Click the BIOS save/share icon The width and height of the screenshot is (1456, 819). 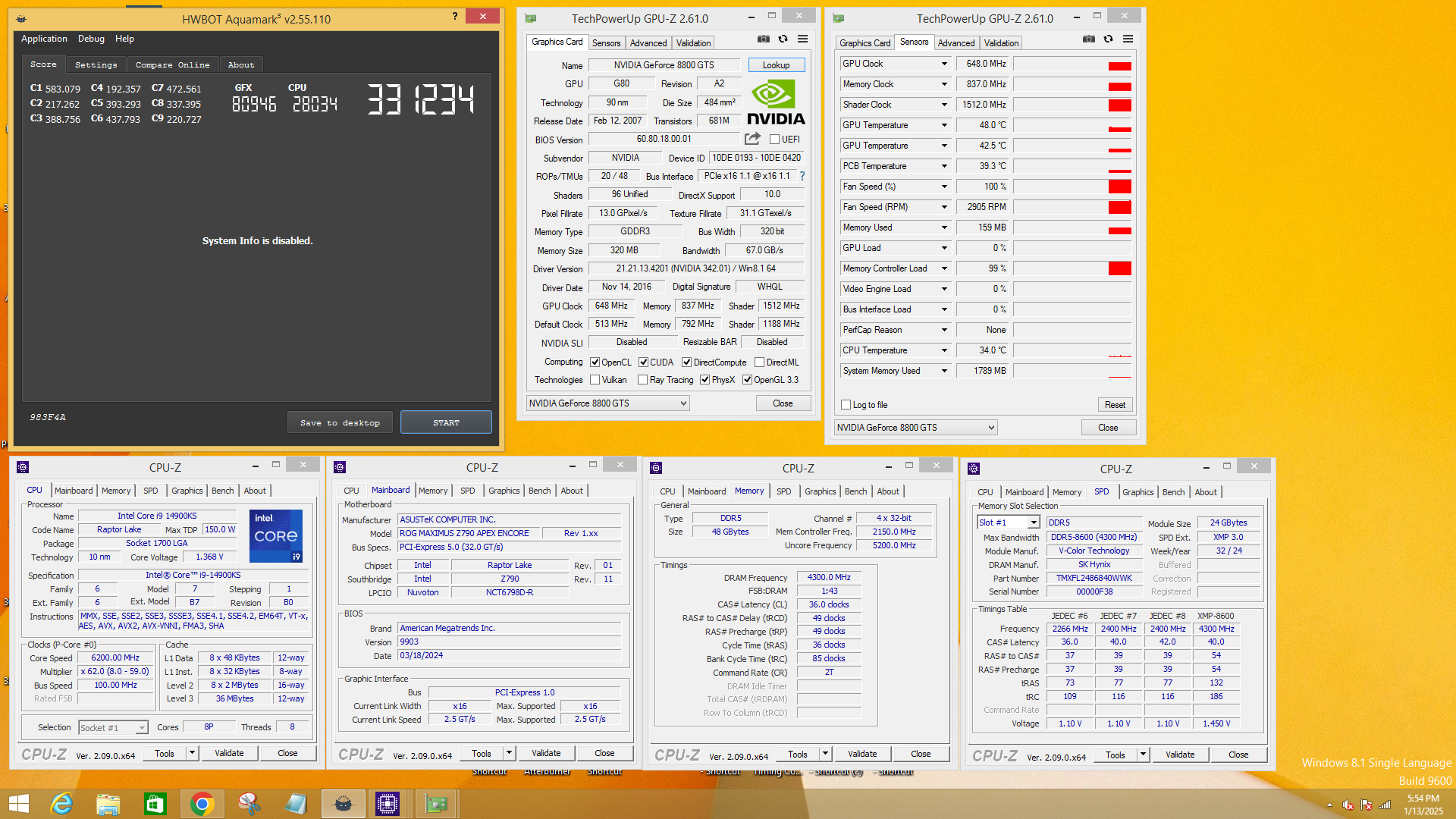coord(752,139)
